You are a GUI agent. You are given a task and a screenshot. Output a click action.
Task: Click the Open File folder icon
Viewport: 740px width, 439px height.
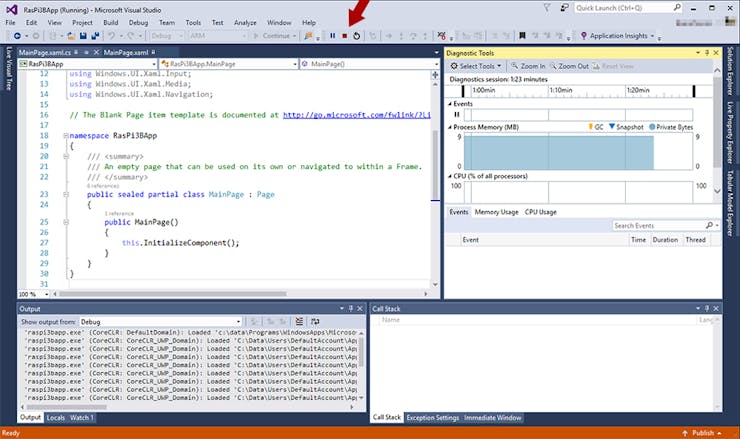pyautogui.click(x=71, y=36)
